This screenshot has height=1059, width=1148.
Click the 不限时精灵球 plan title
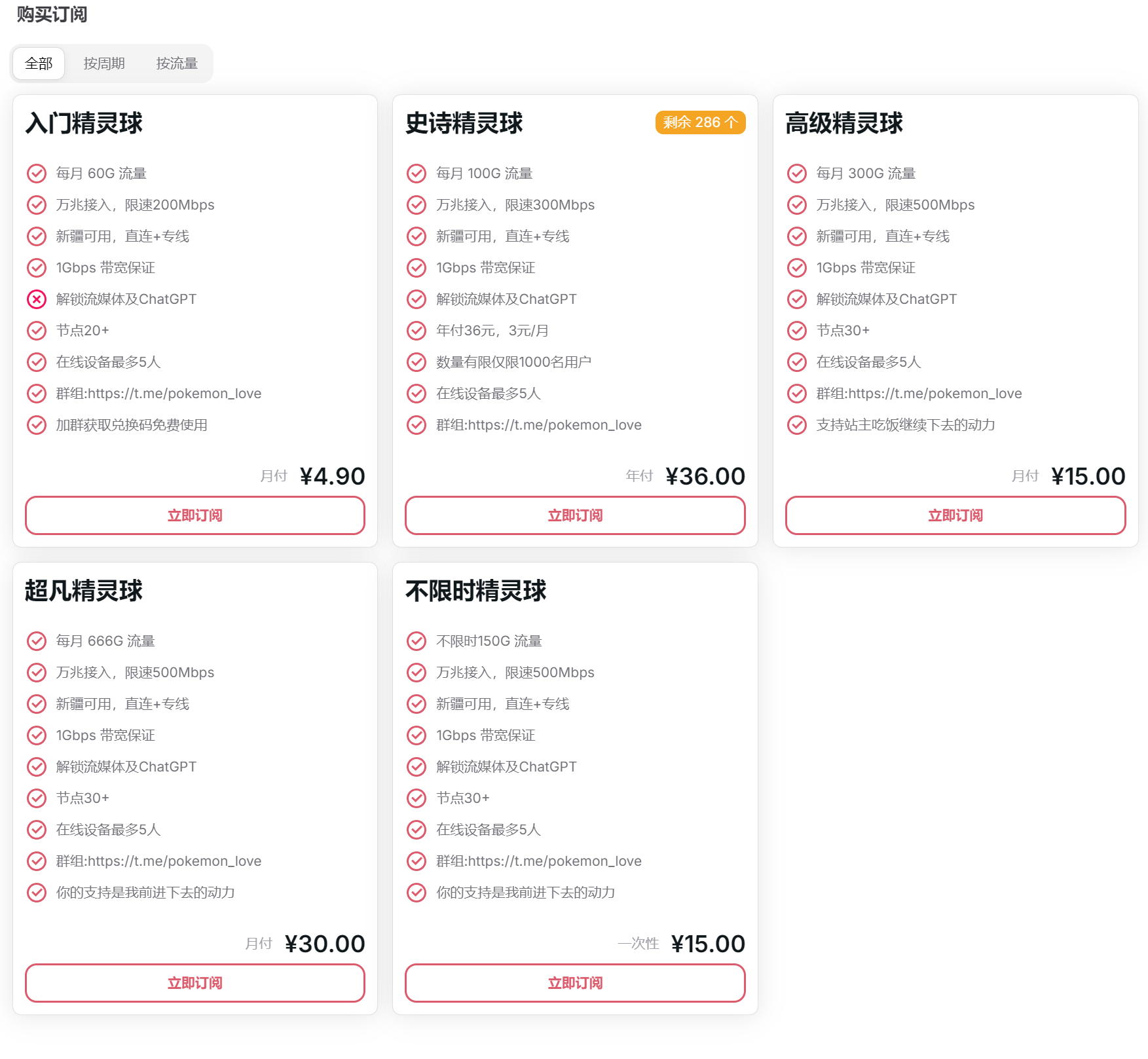click(x=476, y=591)
